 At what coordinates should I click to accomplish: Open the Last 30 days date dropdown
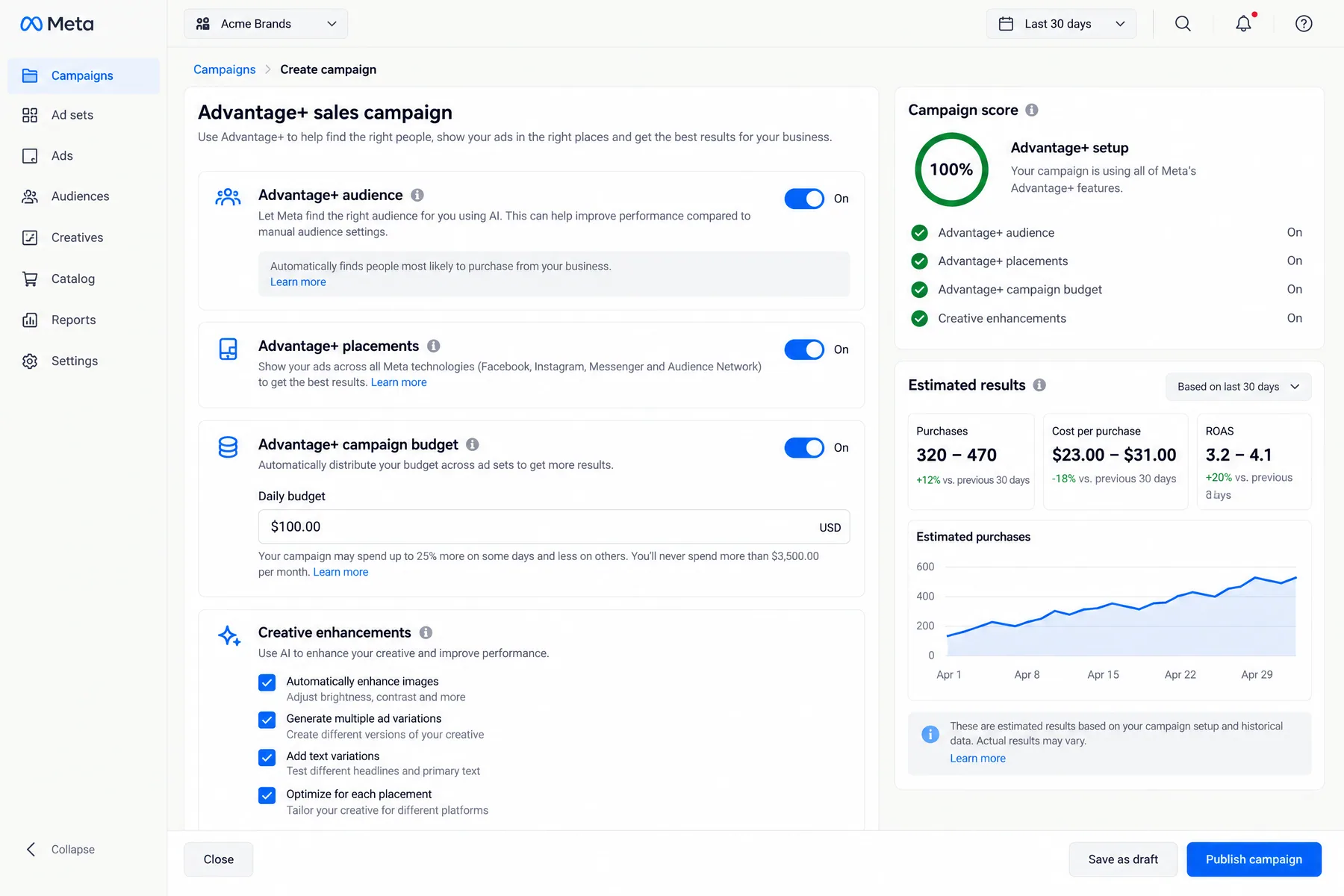pos(1061,24)
